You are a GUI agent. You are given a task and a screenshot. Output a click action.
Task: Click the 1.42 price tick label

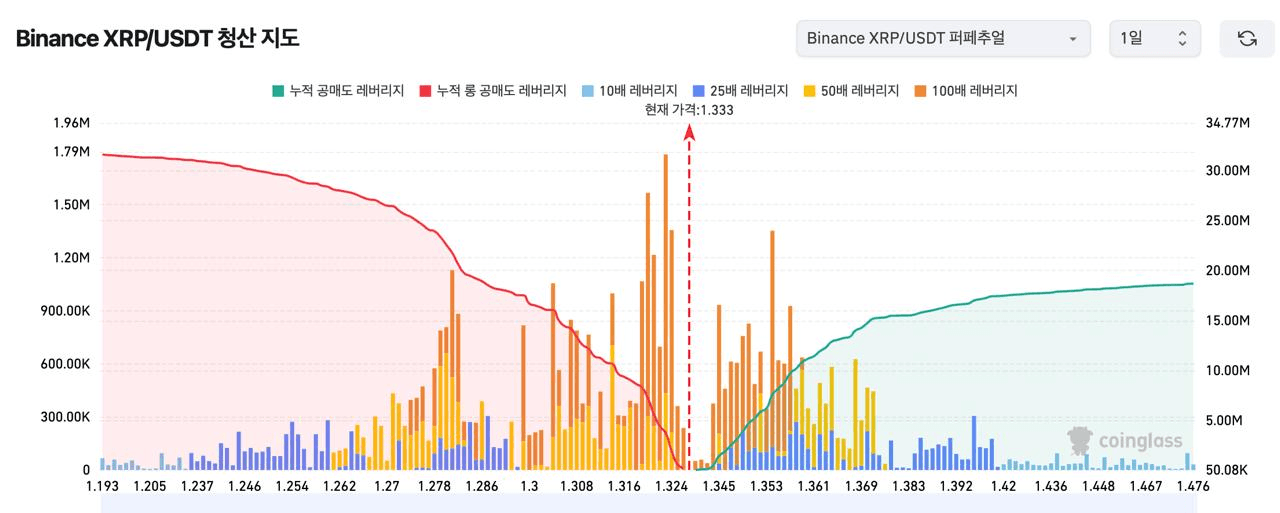coord(1004,486)
